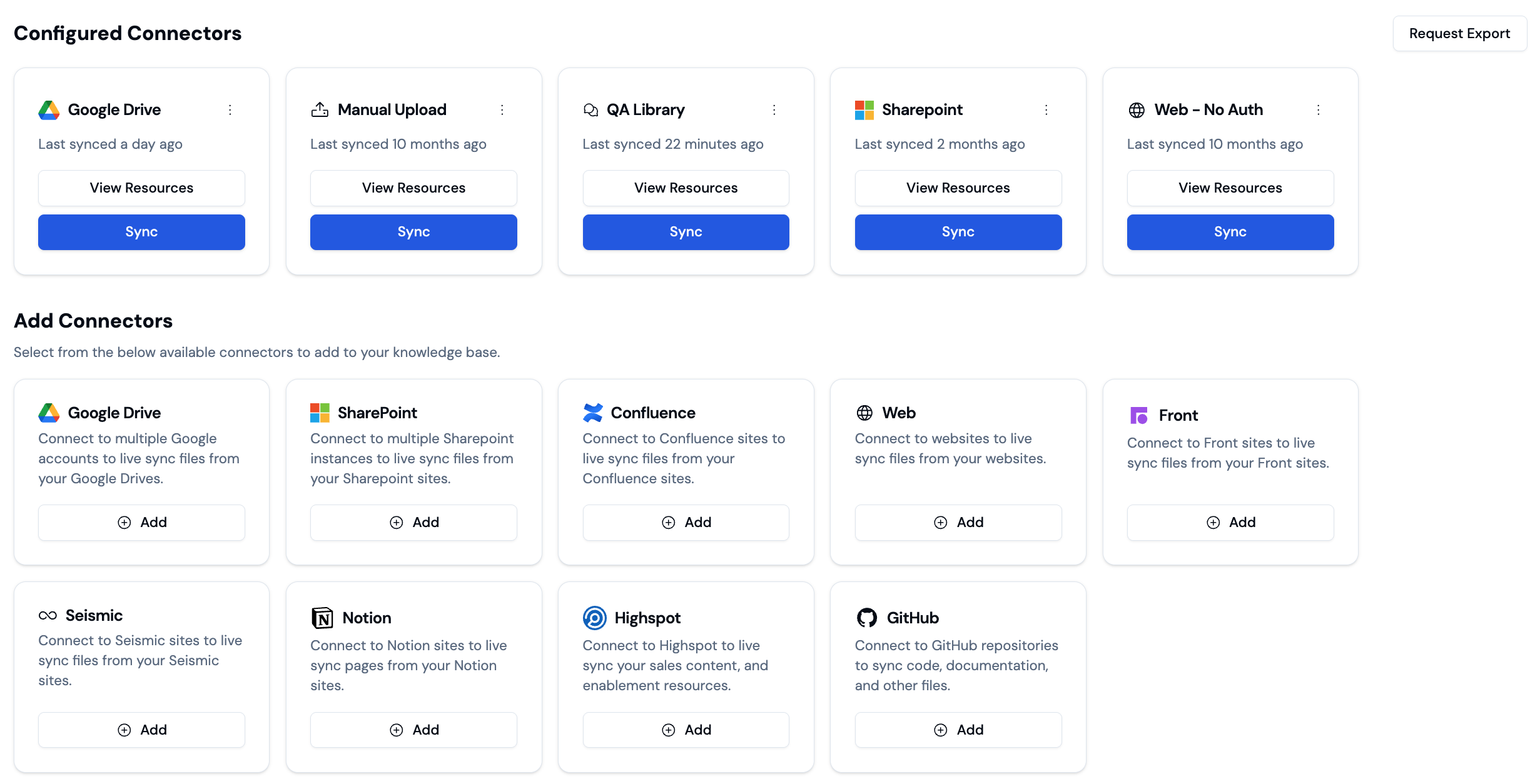1540x784 pixels.
Task: Open the Google Drive connector options menu
Action: click(x=230, y=110)
